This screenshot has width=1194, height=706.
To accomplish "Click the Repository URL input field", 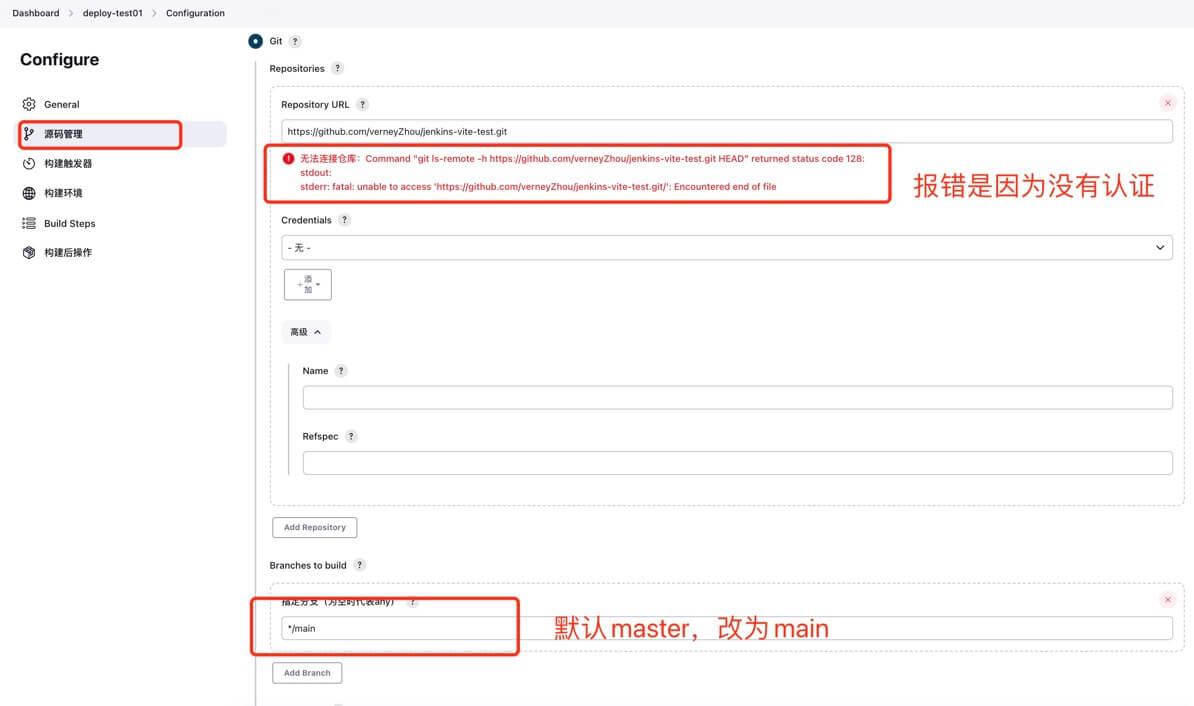I will point(726,131).
